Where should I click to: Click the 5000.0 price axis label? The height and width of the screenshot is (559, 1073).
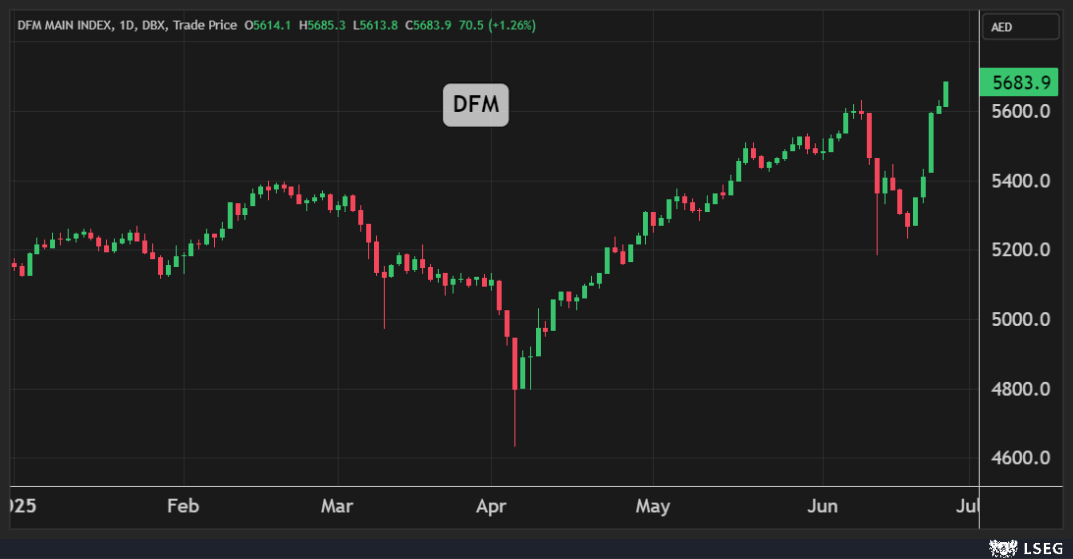(x=1021, y=320)
